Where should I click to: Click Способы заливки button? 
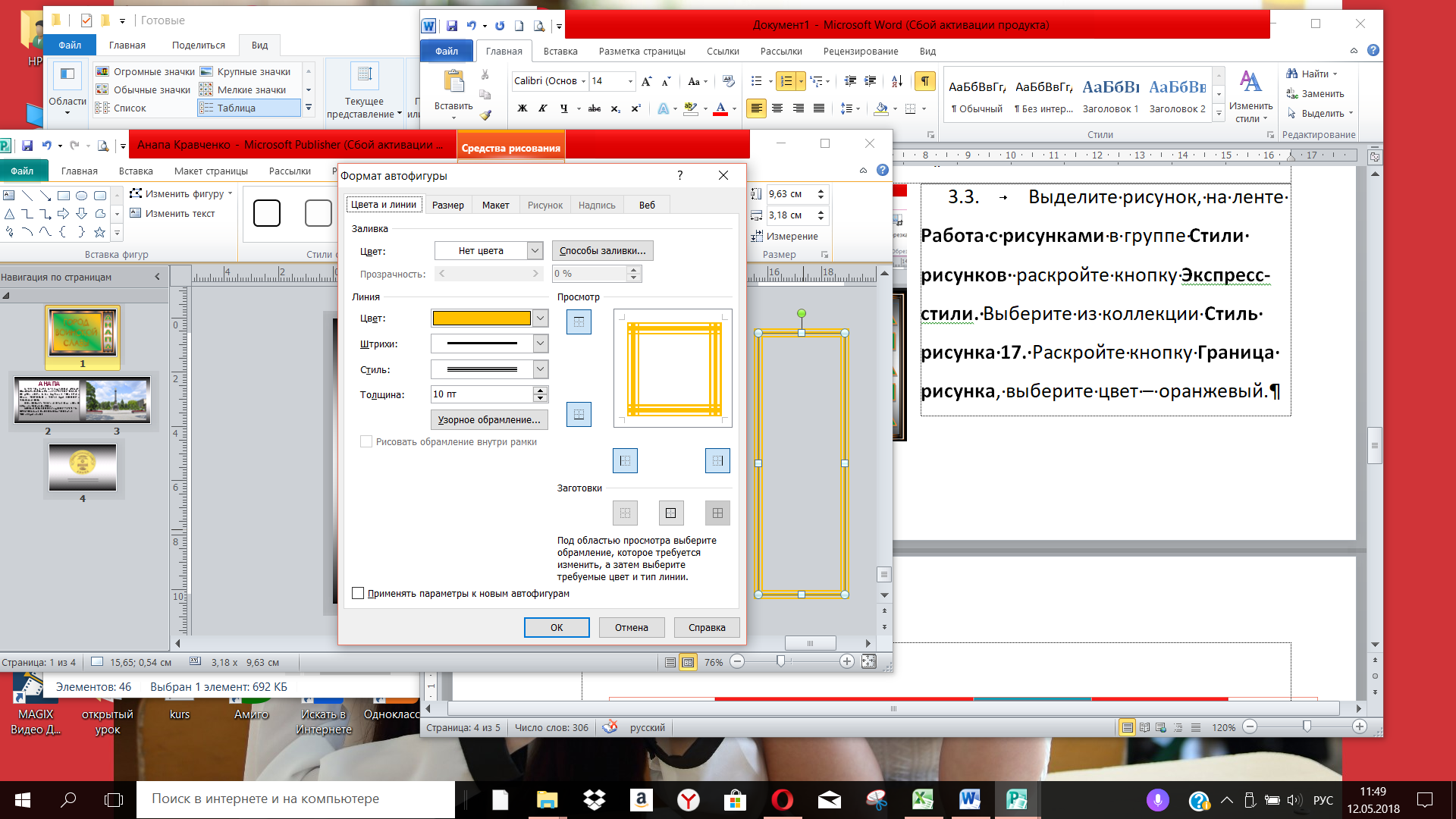[x=603, y=250]
